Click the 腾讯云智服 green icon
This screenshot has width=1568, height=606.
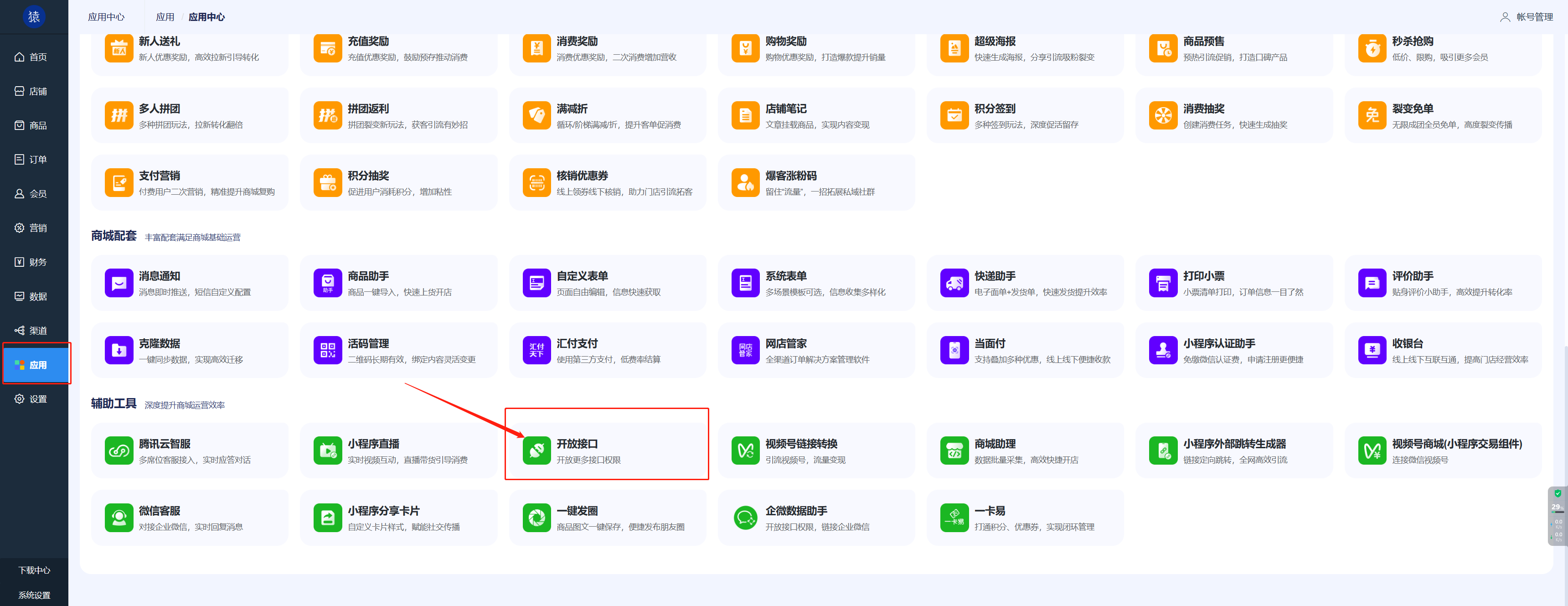coord(119,451)
